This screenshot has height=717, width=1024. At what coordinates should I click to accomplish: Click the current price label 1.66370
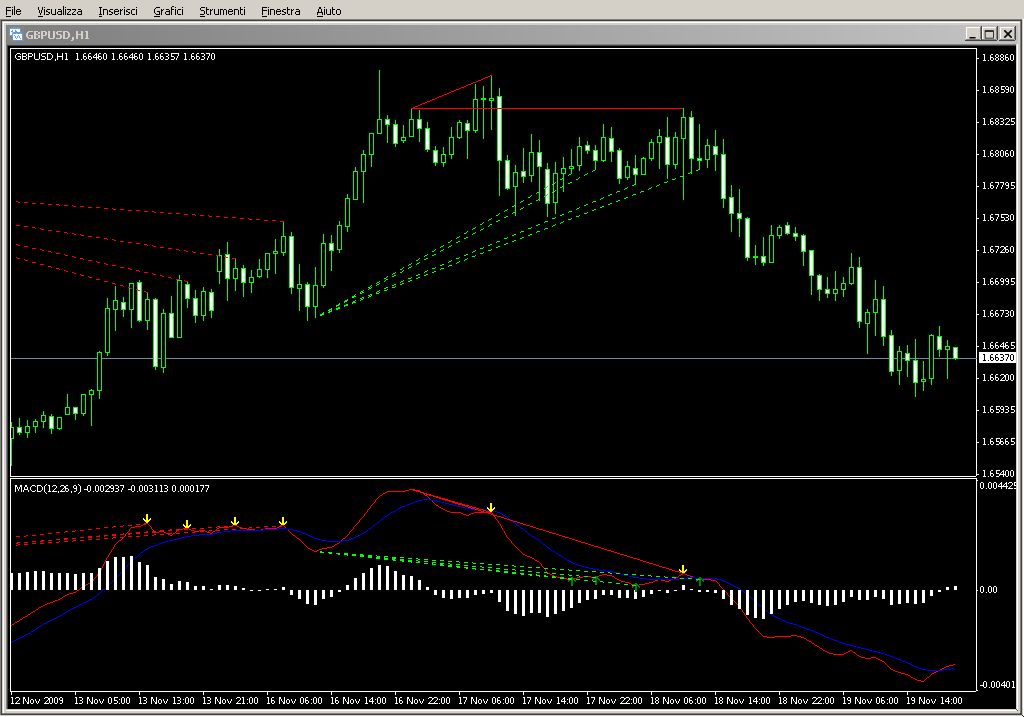[x=999, y=358]
